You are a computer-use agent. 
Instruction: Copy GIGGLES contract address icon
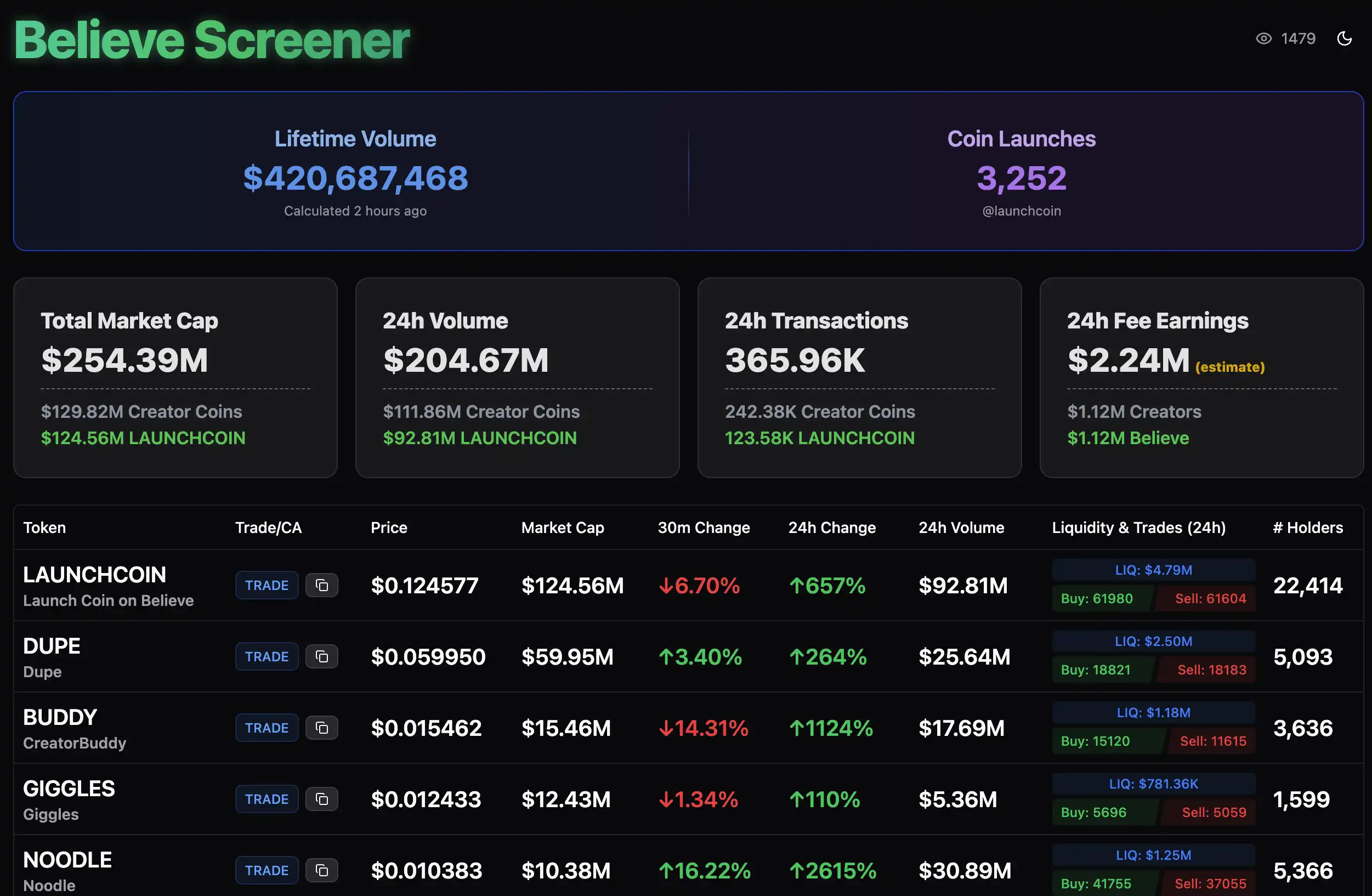pyautogui.click(x=322, y=799)
